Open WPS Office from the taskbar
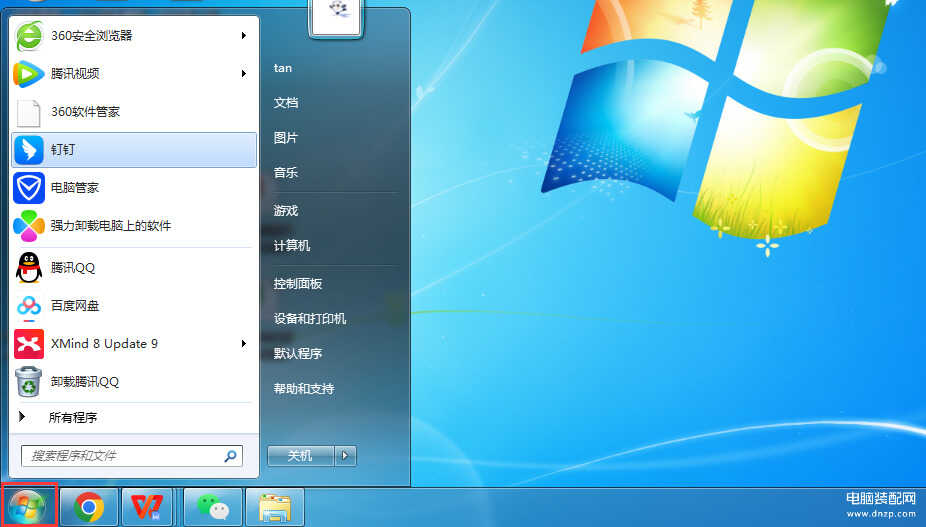The height and width of the screenshot is (527, 926). click(x=146, y=507)
